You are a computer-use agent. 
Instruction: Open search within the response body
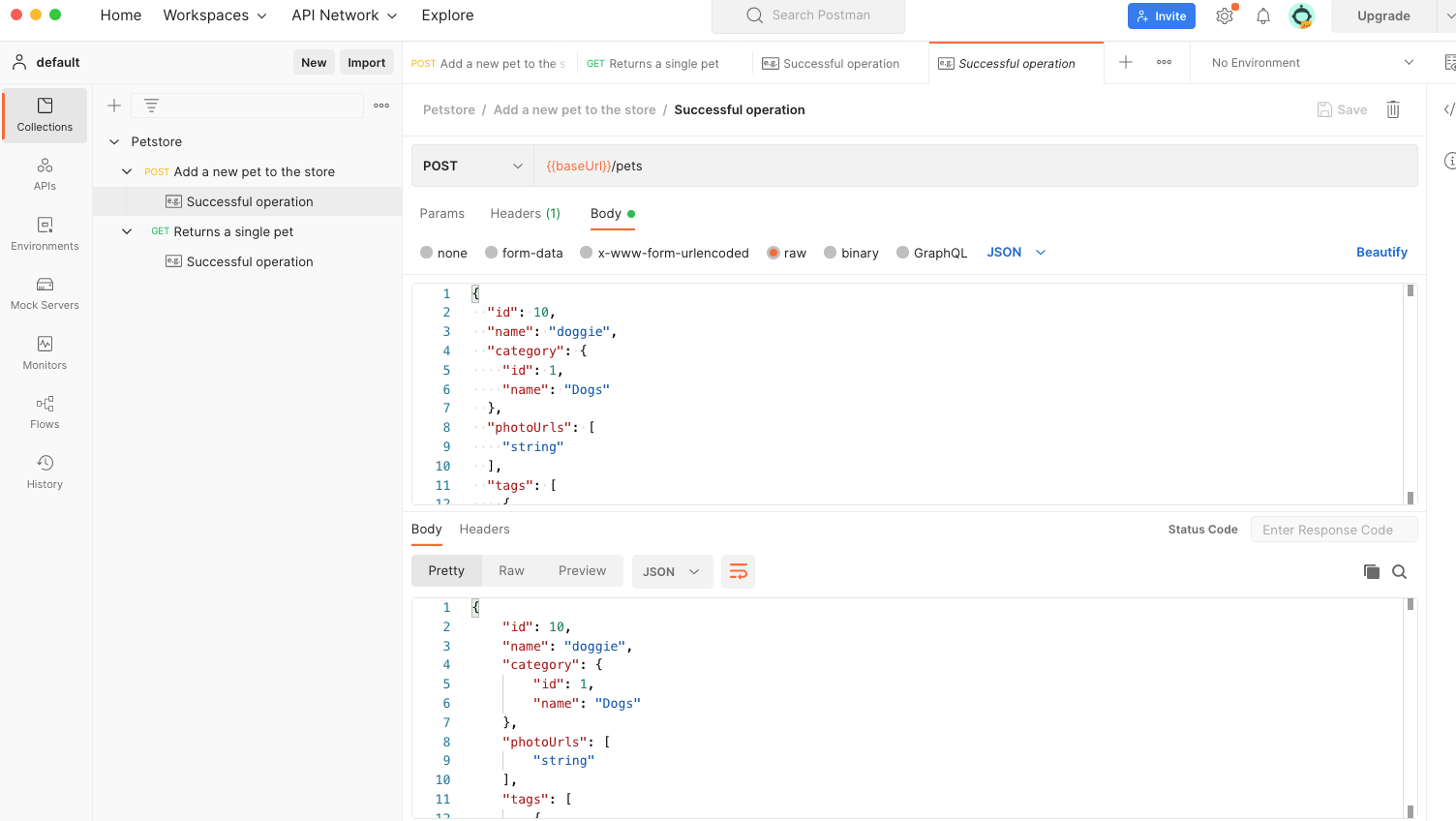point(1399,571)
